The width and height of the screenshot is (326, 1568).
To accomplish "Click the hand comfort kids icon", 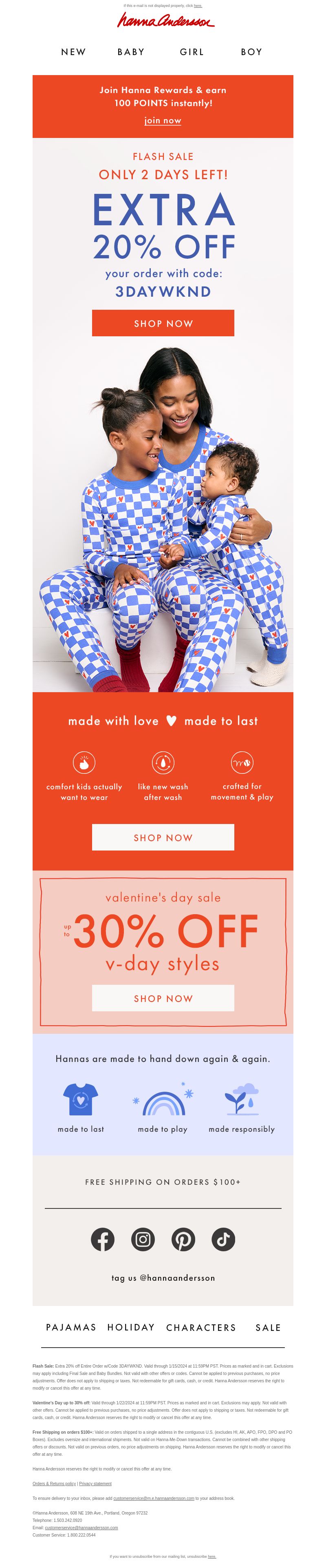I will tap(84, 762).
